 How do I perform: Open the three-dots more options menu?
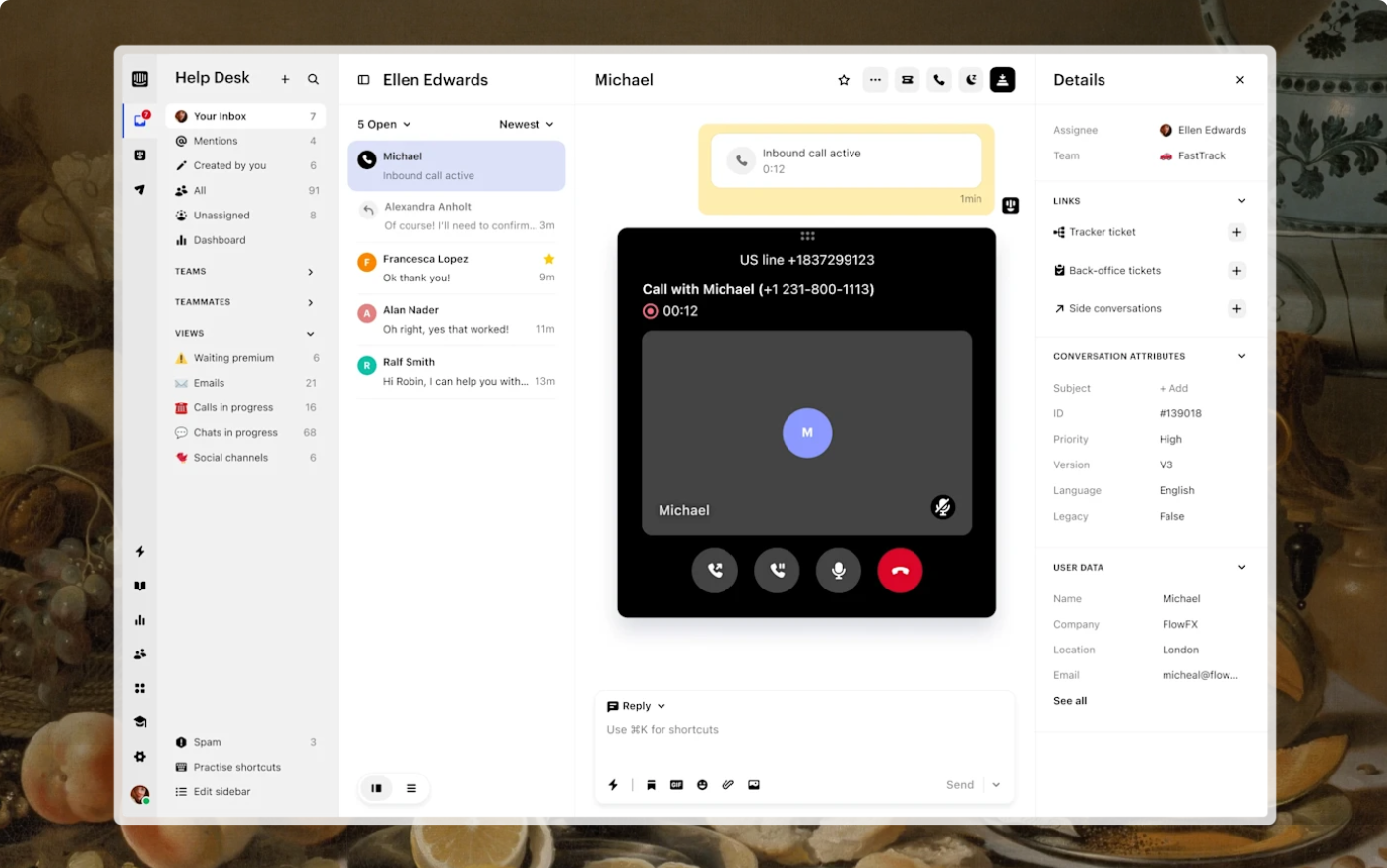pos(875,80)
